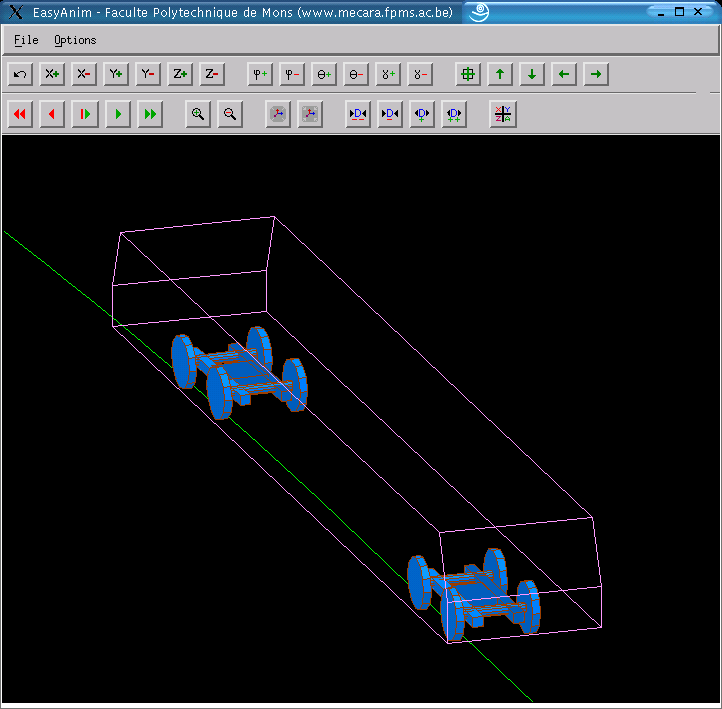
Task: Step animation with red bar green arrow
Action: click(85, 115)
